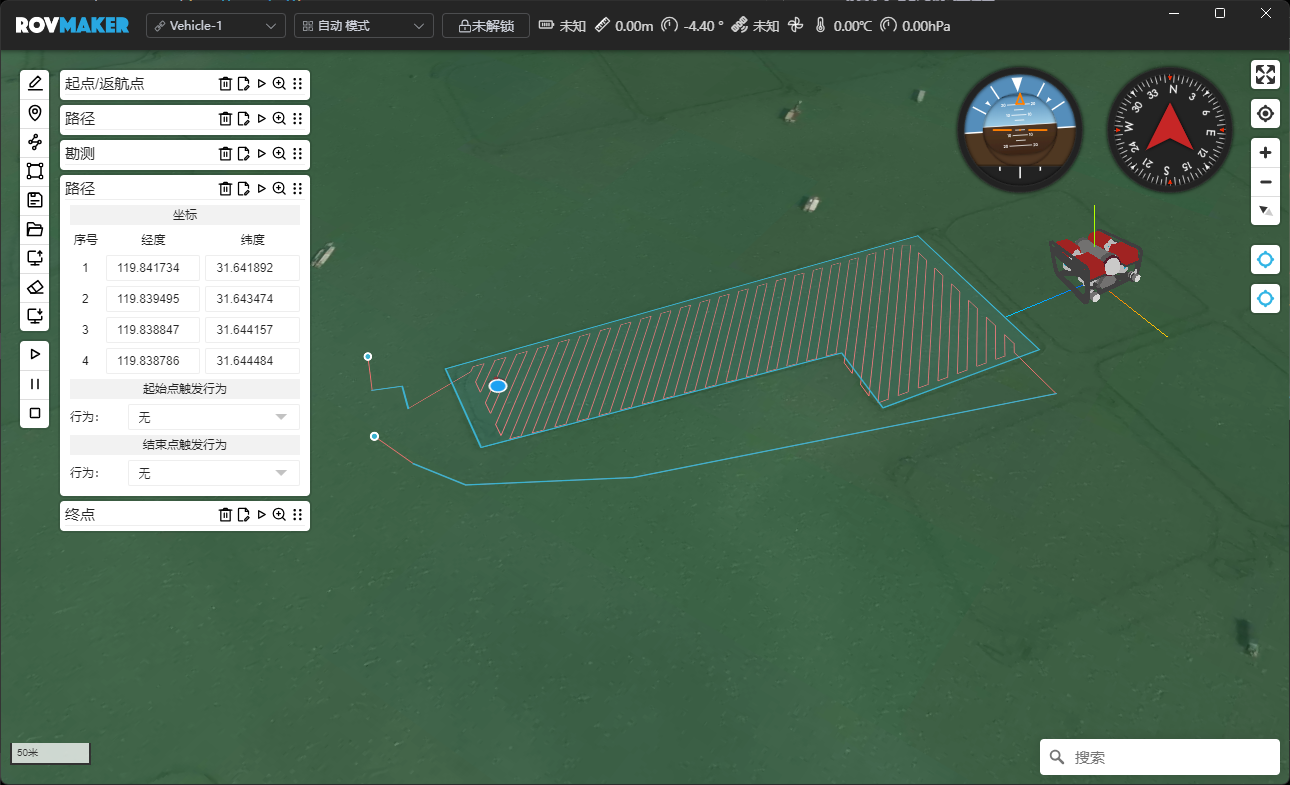Collapse the expanded 路径 panel header
This screenshot has width=1290, height=785.
coord(135,189)
